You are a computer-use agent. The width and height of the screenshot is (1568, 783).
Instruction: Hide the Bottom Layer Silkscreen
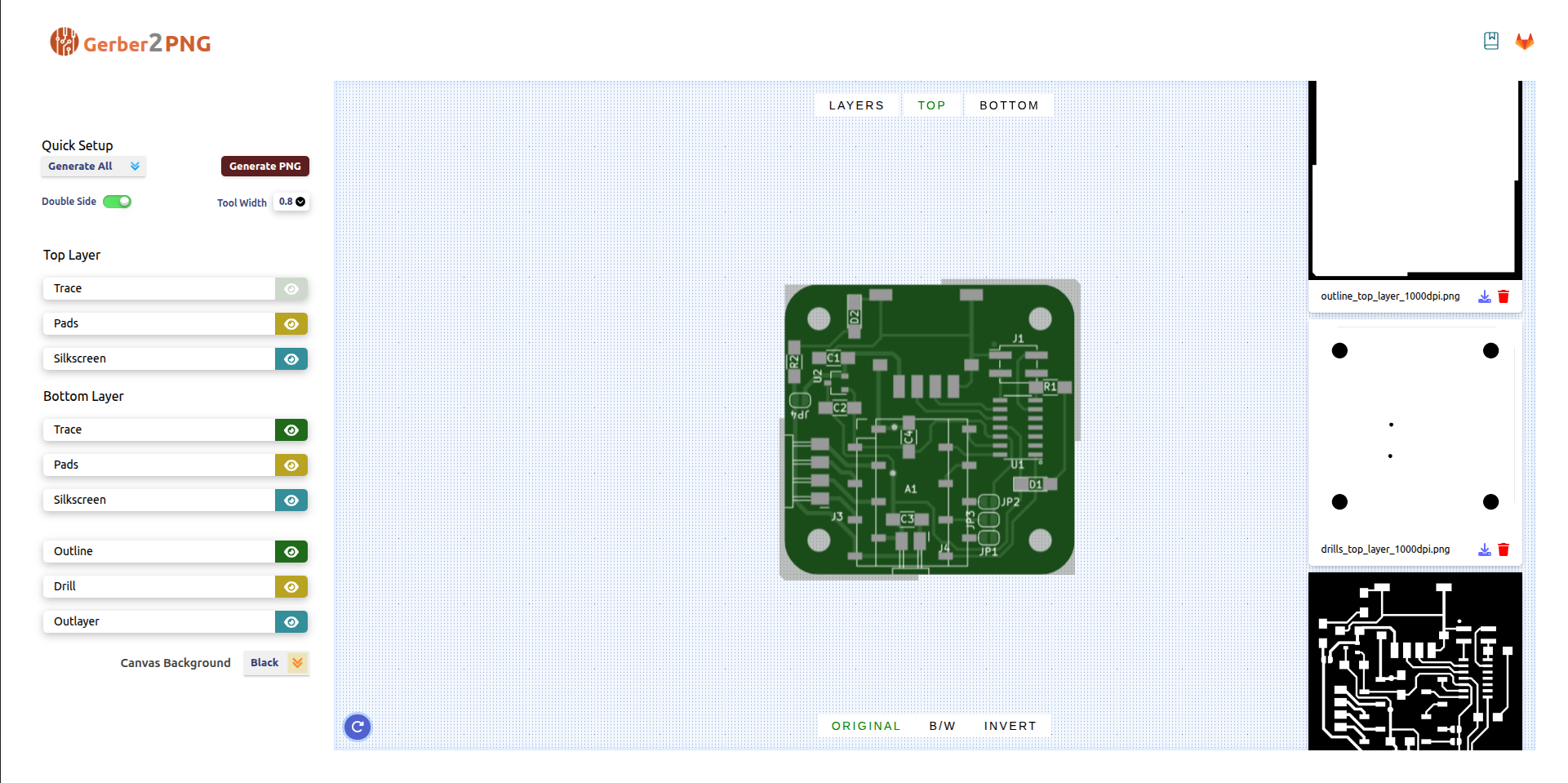click(291, 500)
